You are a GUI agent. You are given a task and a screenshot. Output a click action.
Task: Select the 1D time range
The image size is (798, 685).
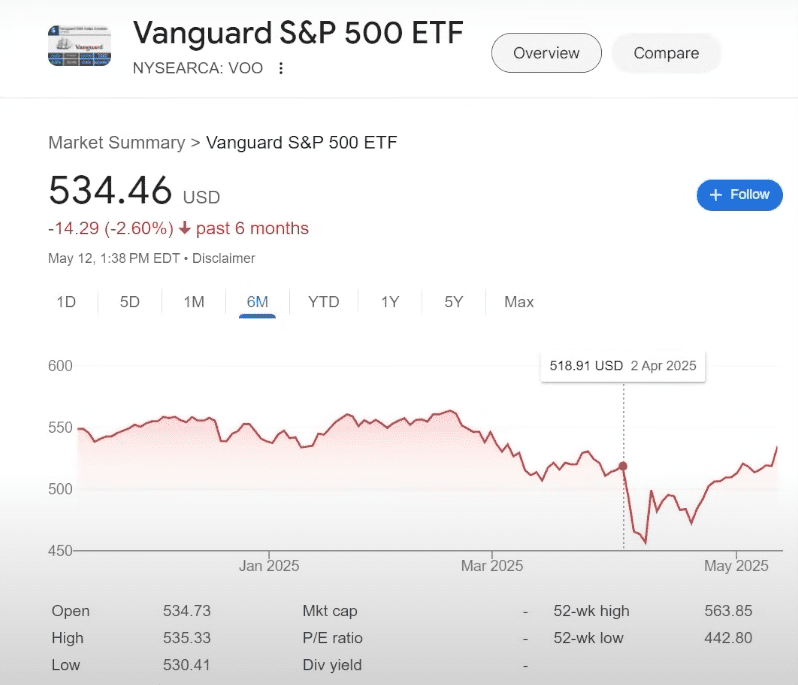click(x=66, y=302)
